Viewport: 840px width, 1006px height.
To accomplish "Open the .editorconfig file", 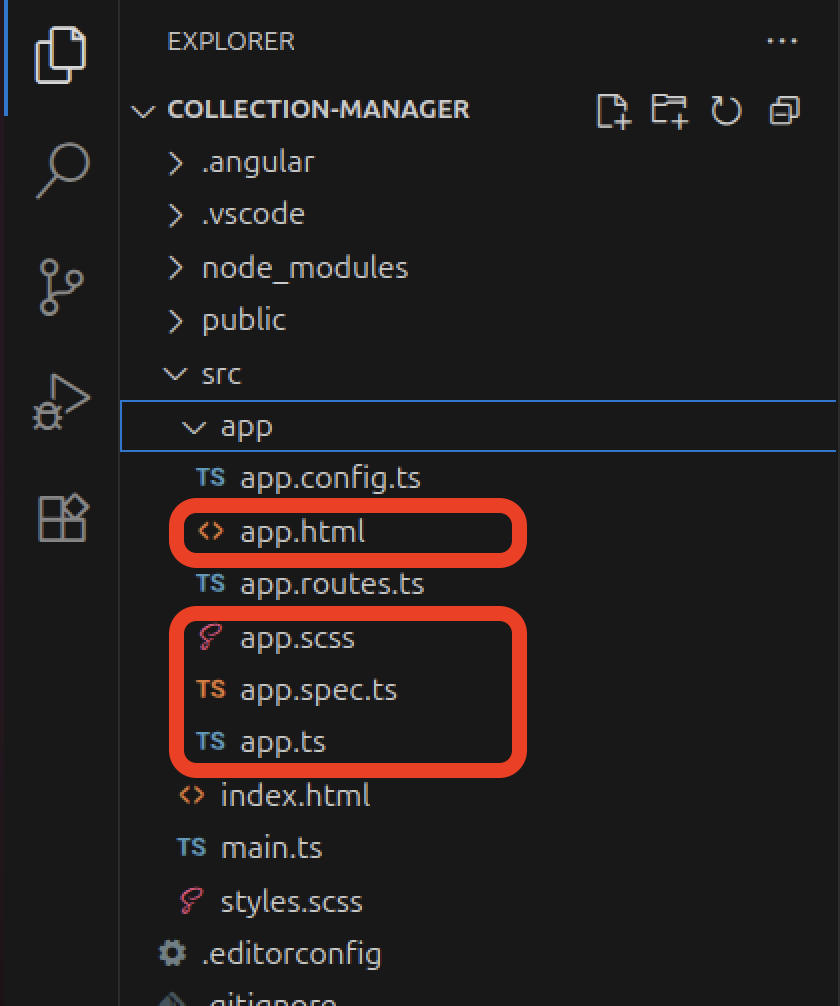I will pos(291,954).
